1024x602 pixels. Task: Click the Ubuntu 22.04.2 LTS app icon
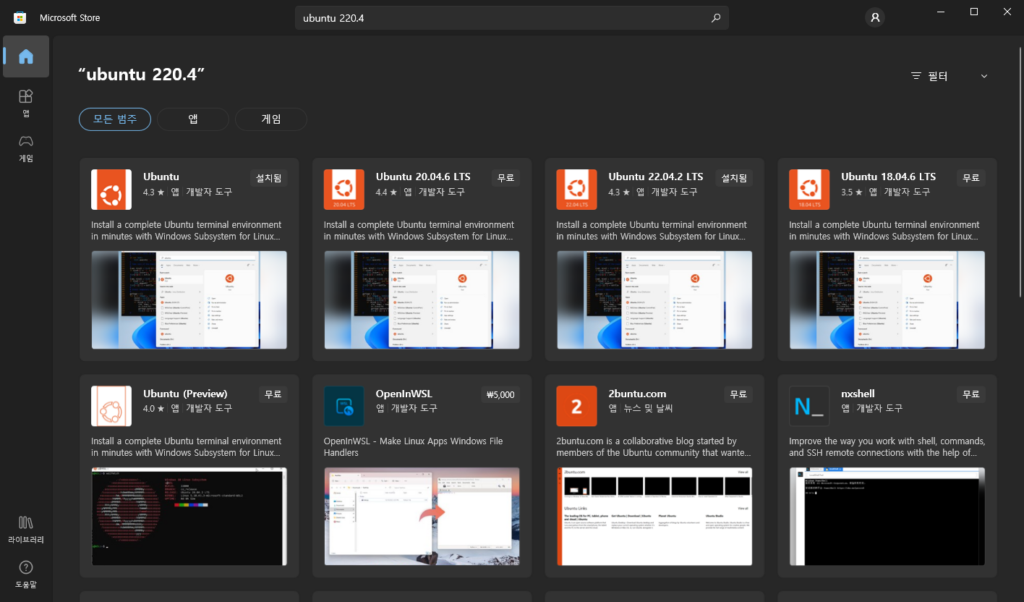pos(576,189)
